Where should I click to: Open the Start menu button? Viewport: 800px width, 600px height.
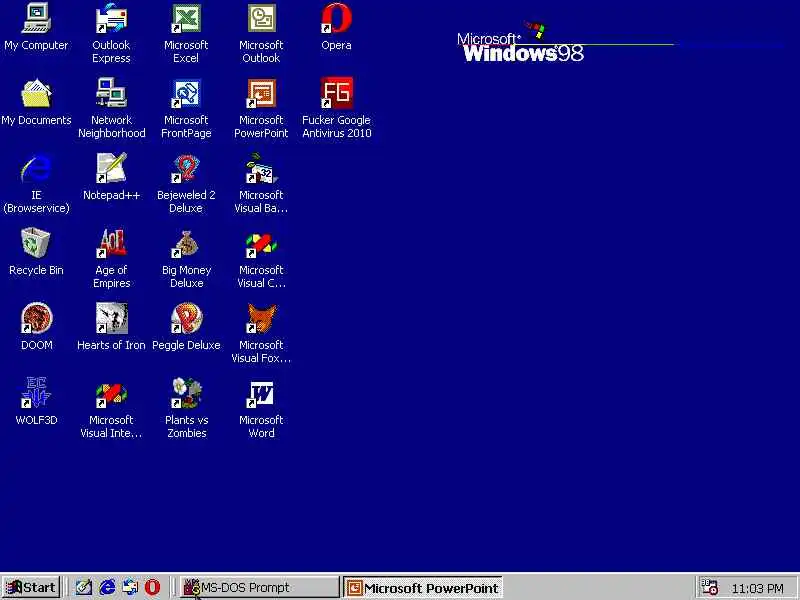[x=31, y=587]
